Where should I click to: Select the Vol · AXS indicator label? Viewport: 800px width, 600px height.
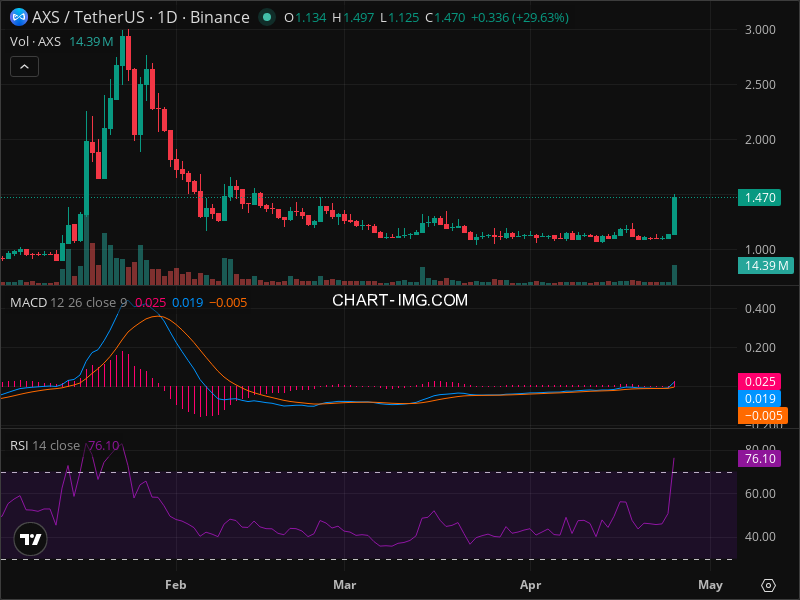tap(35, 42)
